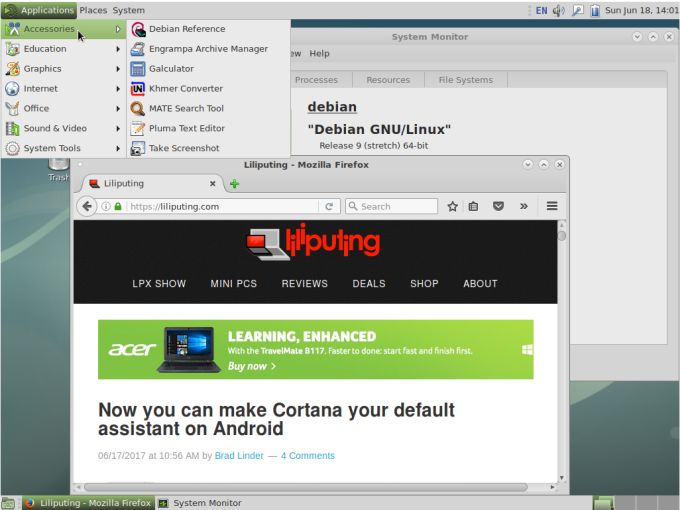Click the show desktop panel button

pos(8,503)
